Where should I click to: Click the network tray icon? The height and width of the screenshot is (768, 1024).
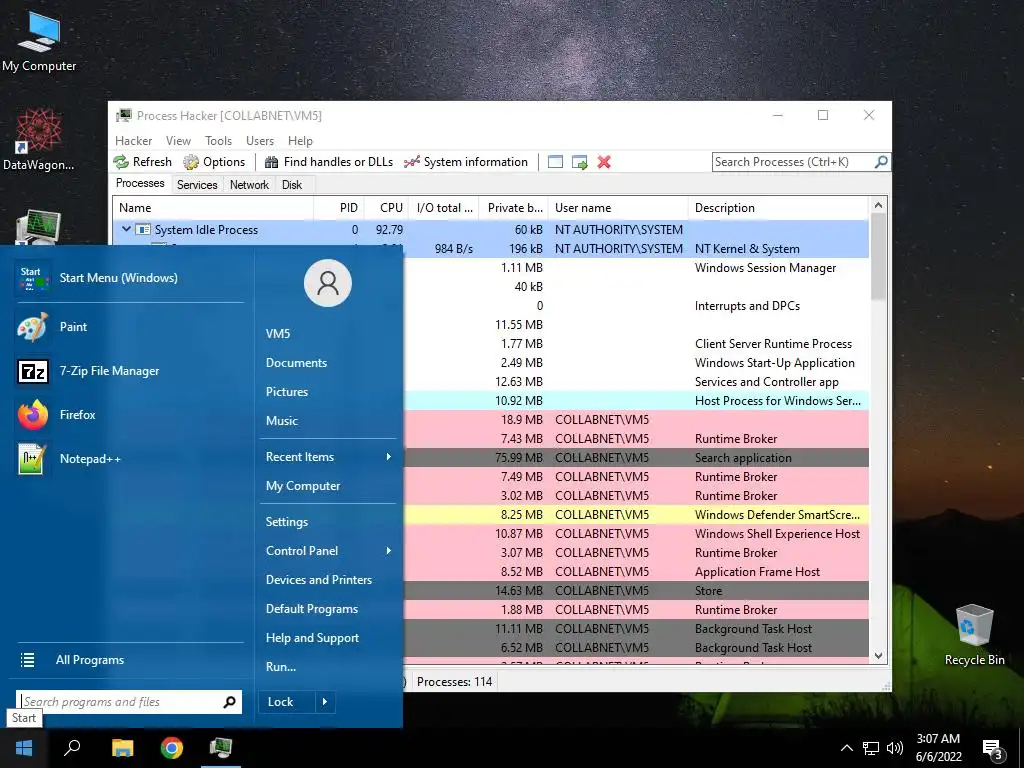tap(871, 748)
